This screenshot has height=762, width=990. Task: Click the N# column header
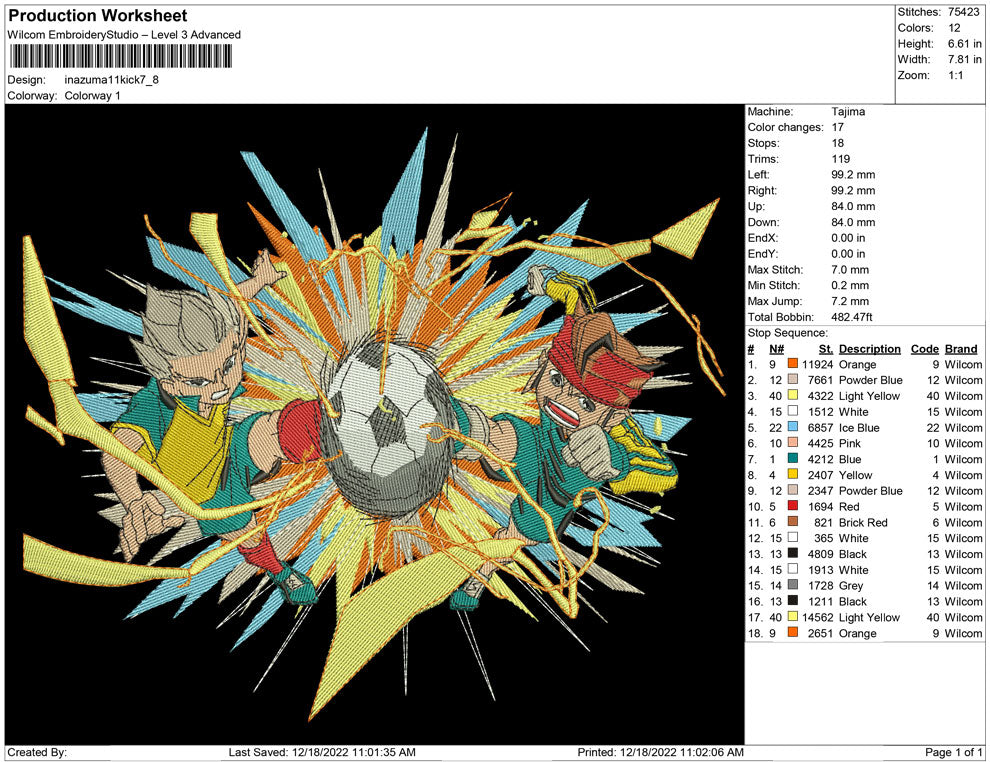tap(776, 349)
